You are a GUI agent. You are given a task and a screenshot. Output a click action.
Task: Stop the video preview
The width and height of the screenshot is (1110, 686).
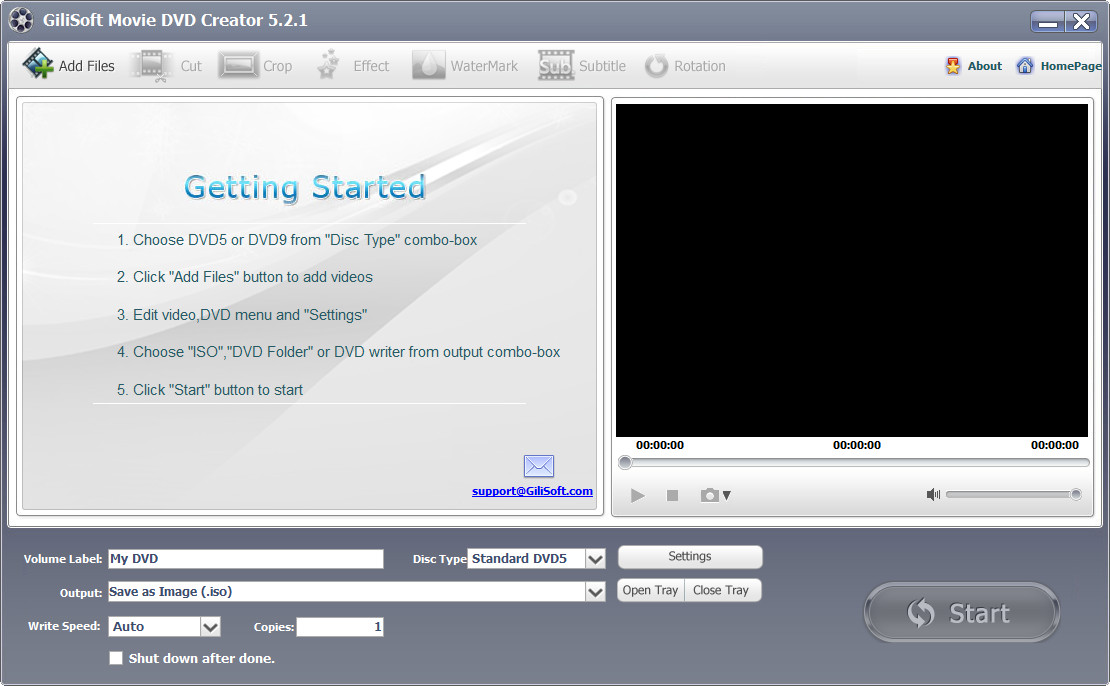(673, 496)
